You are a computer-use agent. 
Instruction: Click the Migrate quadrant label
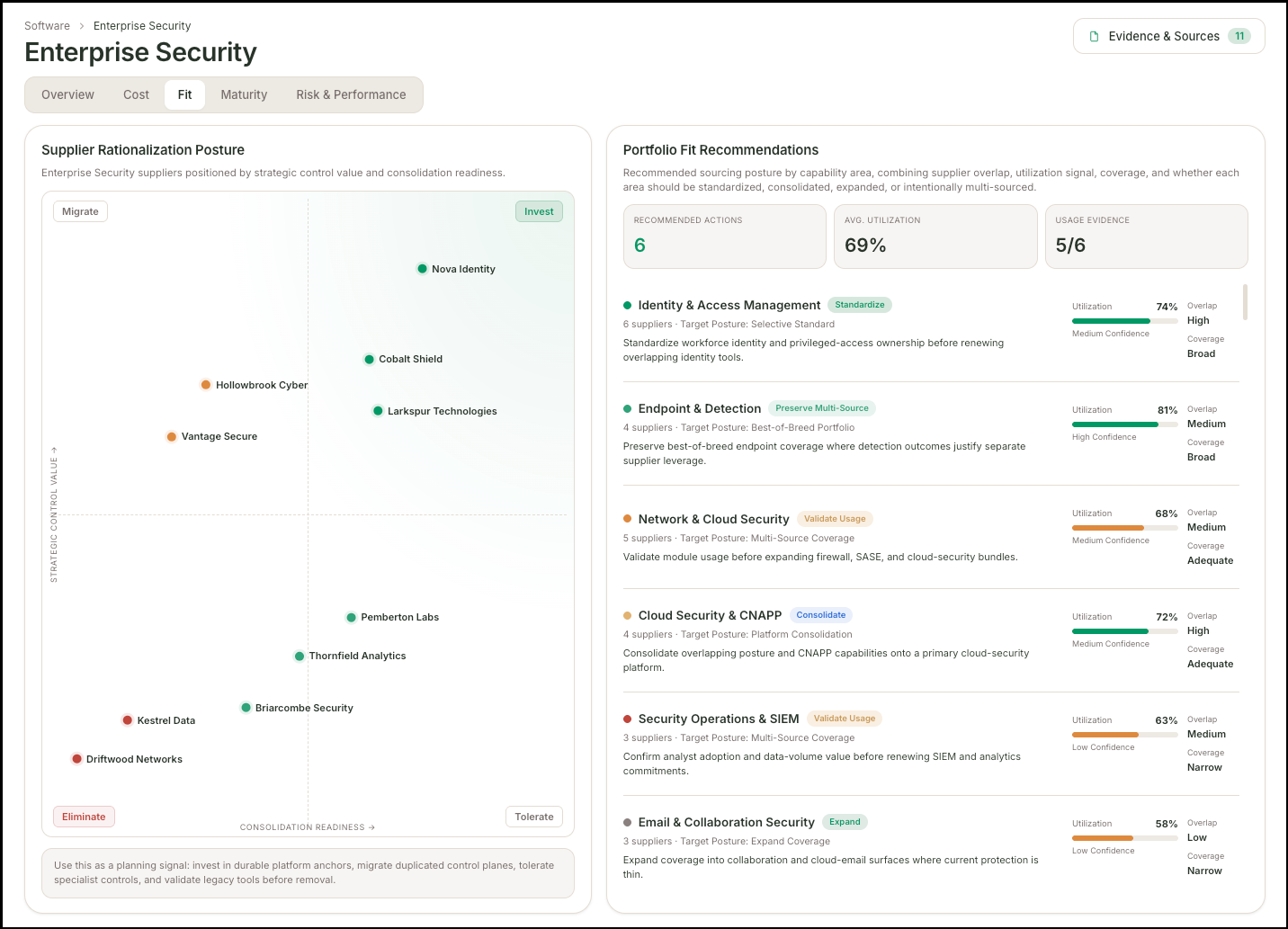point(80,211)
